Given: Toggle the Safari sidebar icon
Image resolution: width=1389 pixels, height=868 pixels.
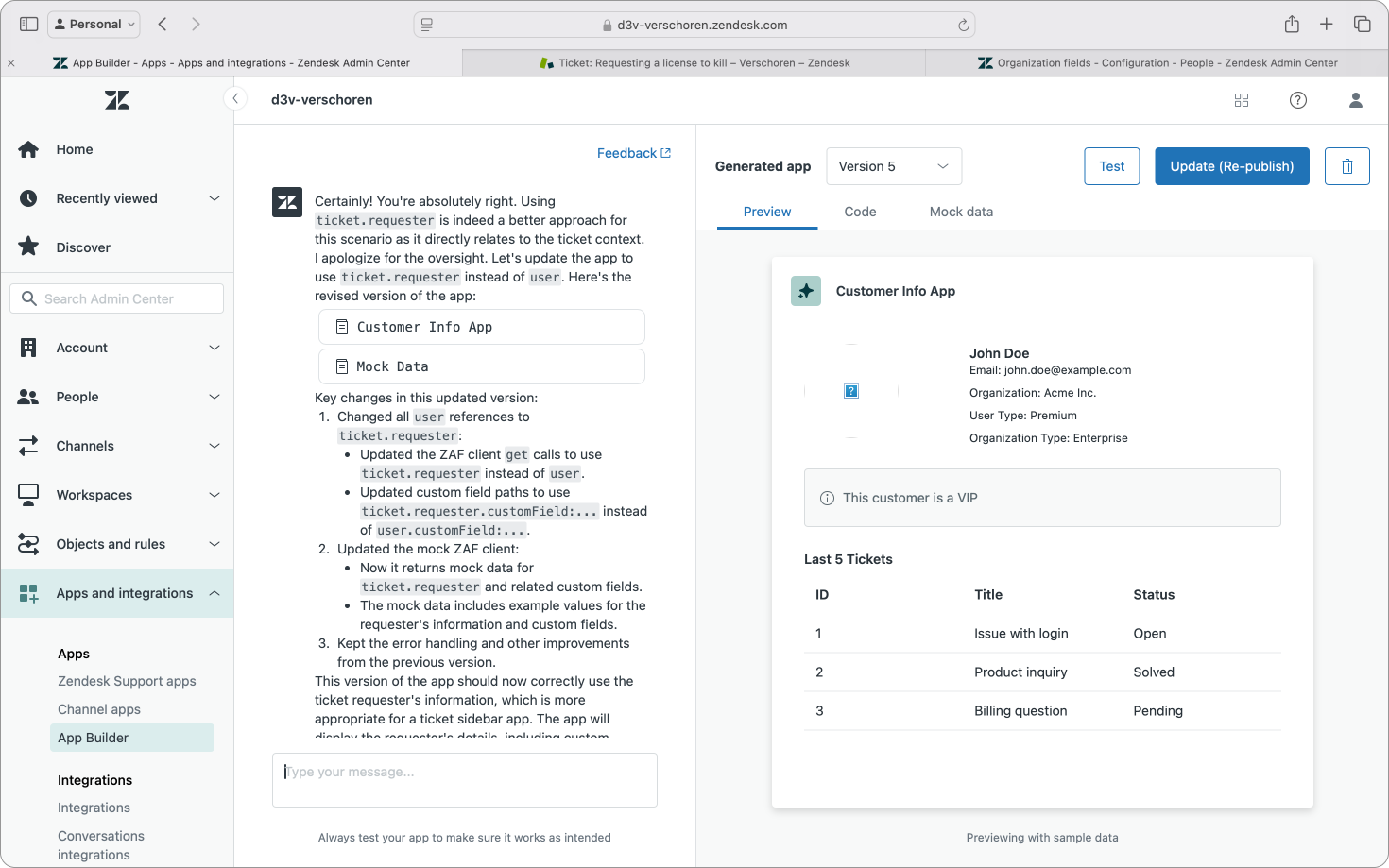Looking at the screenshot, I should 28,24.
